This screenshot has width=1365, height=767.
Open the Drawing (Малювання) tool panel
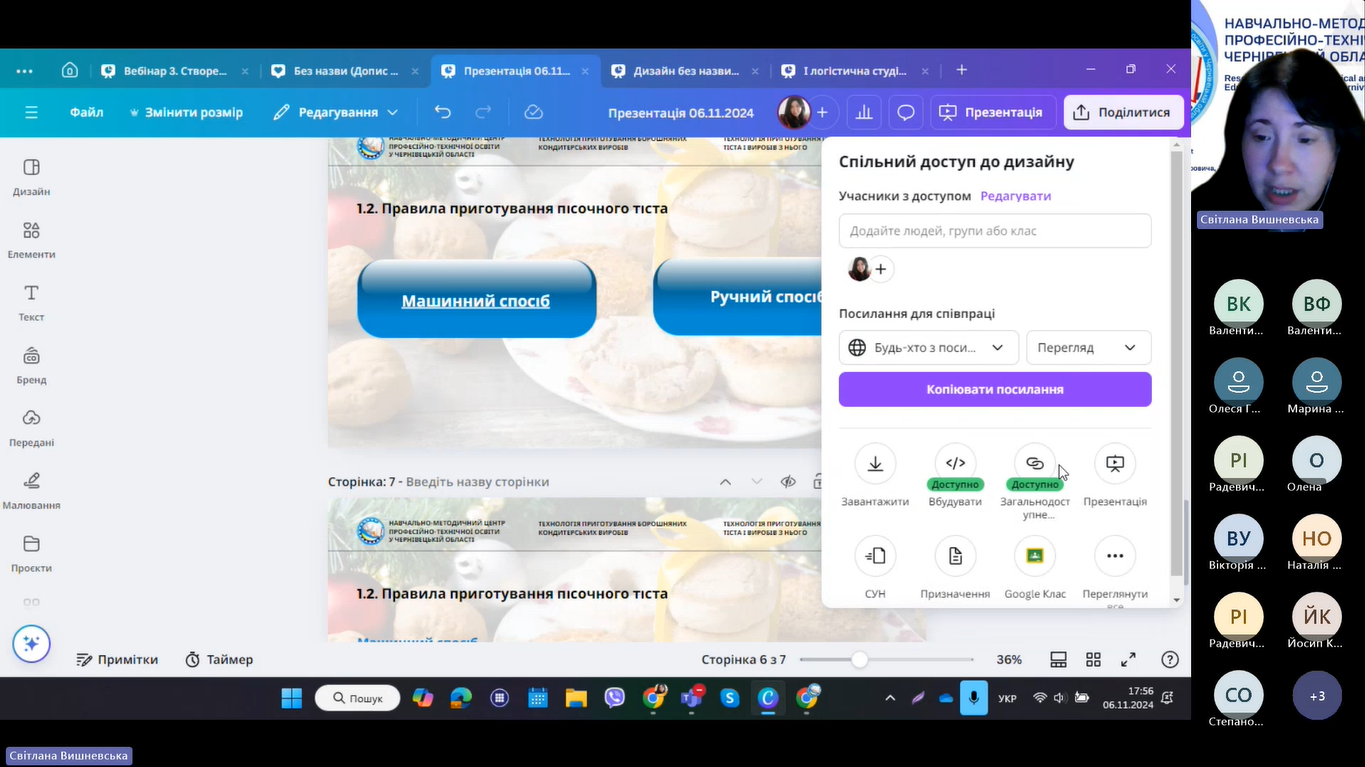pyautogui.click(x=31, y=489)
